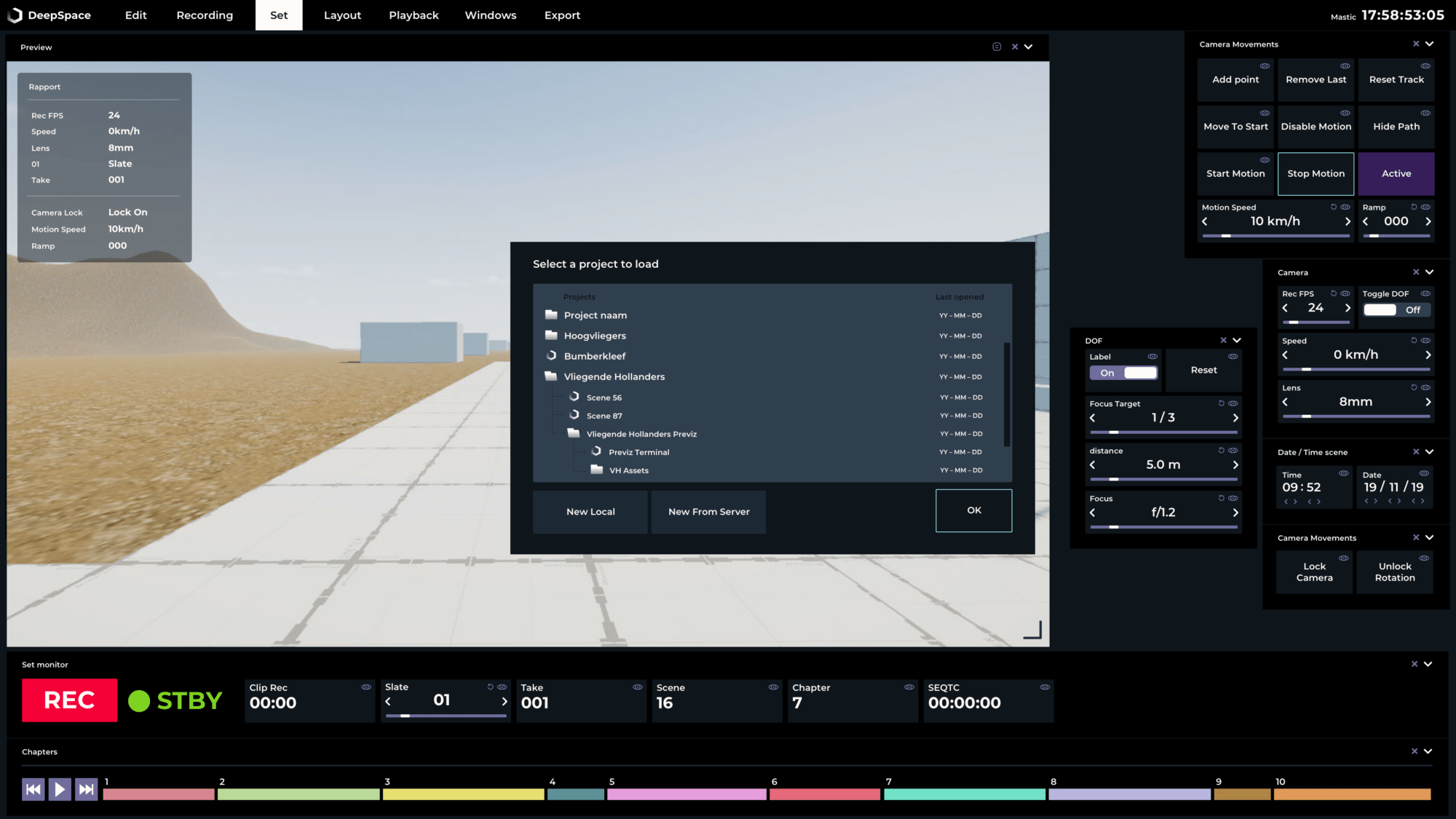Viewport: 1456px width, 819px height.
Task: Collapse the DOF panel chevron
Action: point(1237,341)
